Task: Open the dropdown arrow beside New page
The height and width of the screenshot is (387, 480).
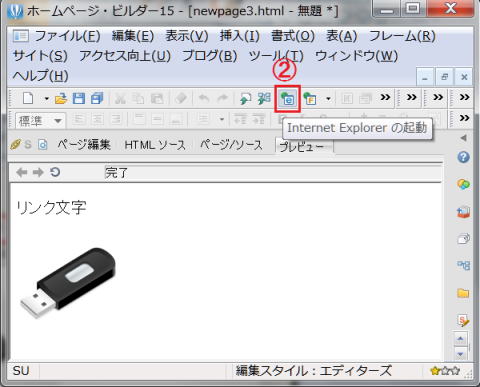Action: [47, 99]
